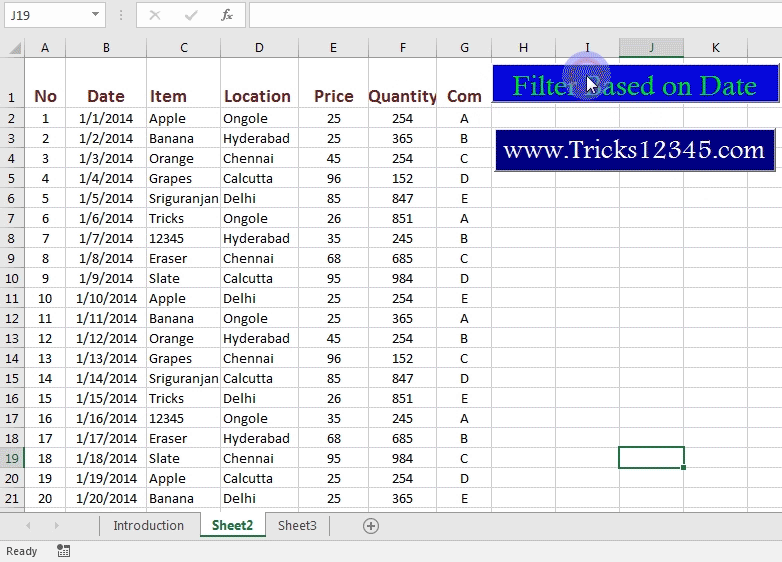The width and height of the screenshot is (782, 562).
Task: Select the Delhi cell in row 21
Action: click(x=259, y=498)
